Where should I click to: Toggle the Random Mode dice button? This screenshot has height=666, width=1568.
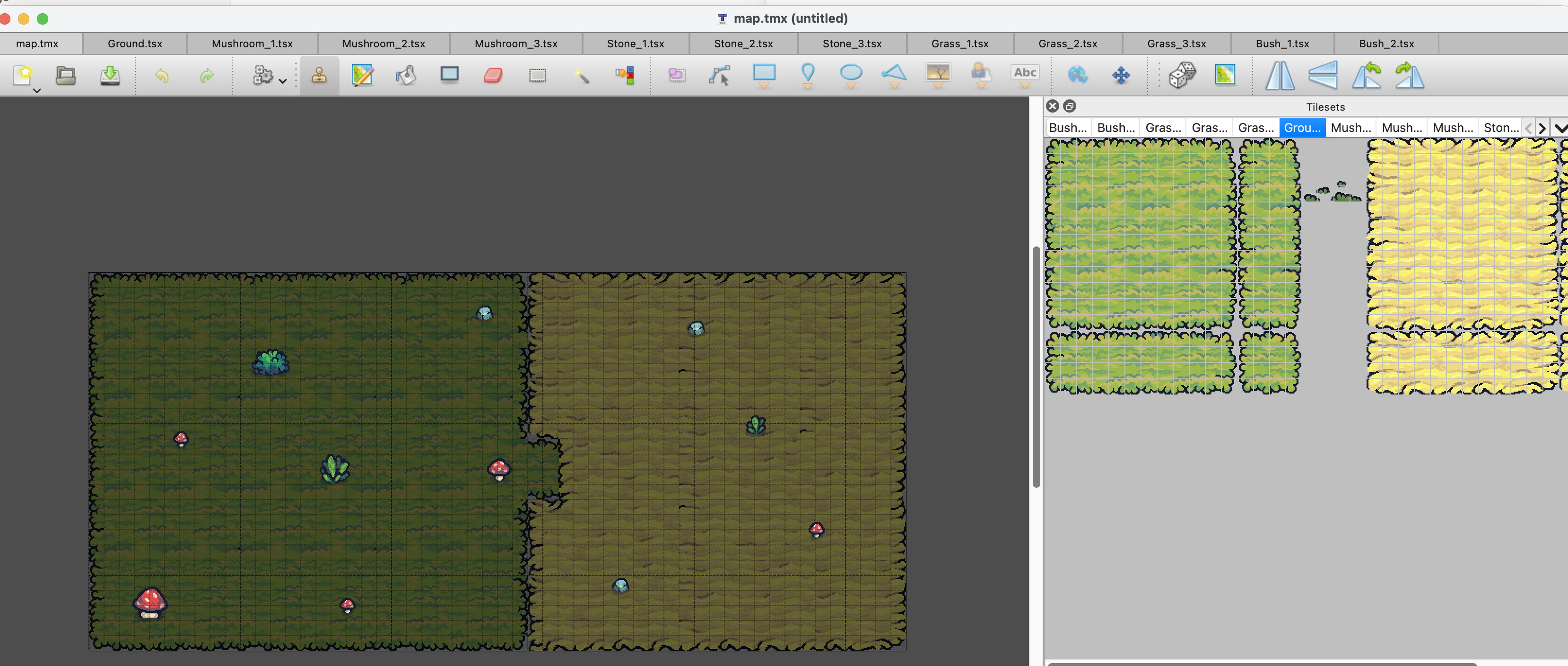(1182, 75)
